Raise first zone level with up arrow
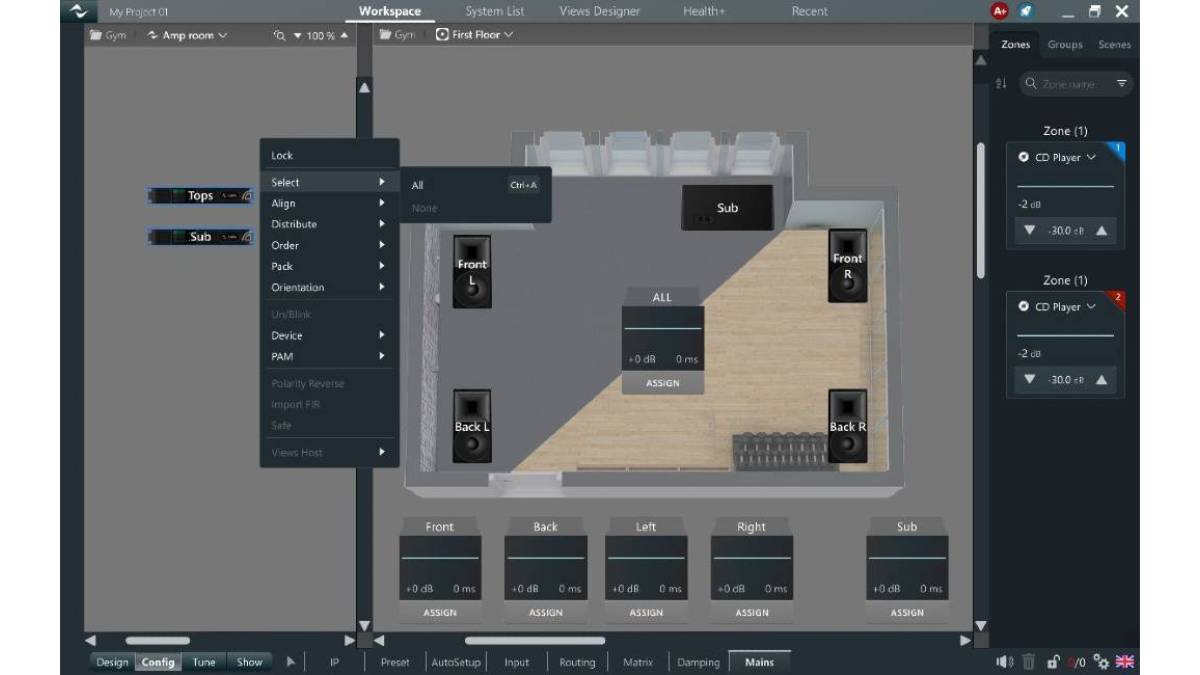The image size is (1200, 675). coord(1101,231)
